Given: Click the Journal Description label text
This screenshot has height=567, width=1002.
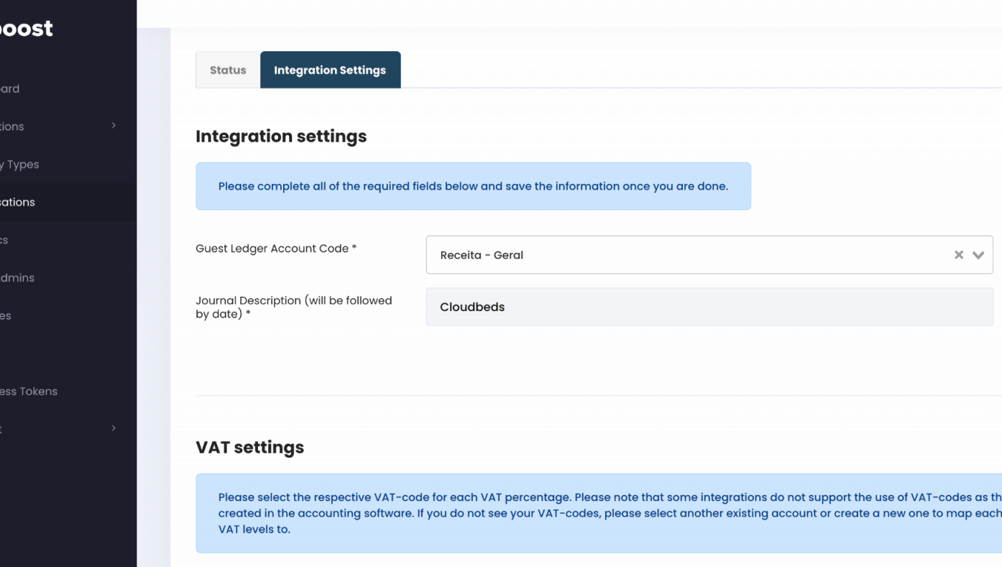Looking at the screenshot, I should [293, 307].
